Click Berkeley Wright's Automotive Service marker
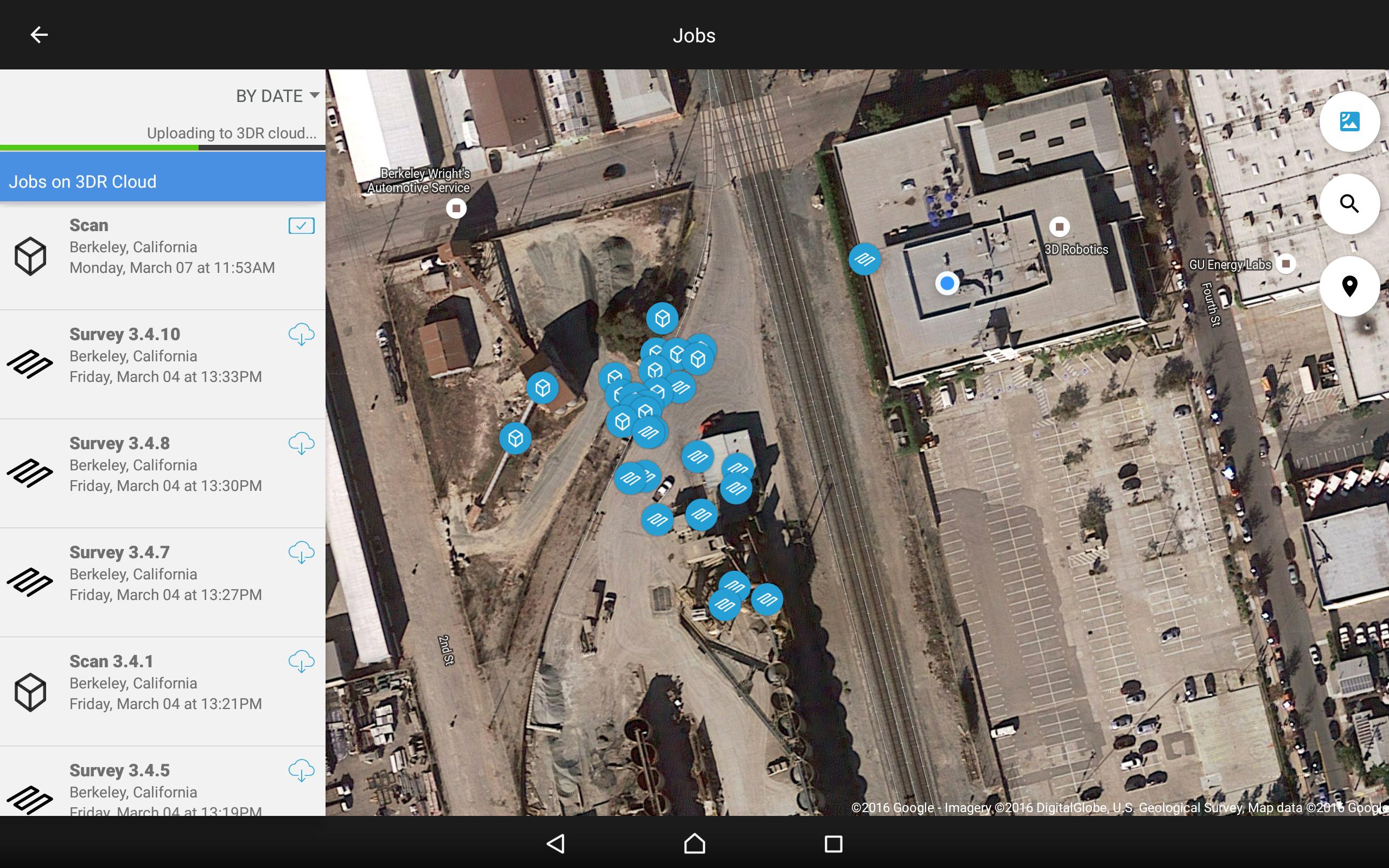1389x868 pixels. [456, 208]
